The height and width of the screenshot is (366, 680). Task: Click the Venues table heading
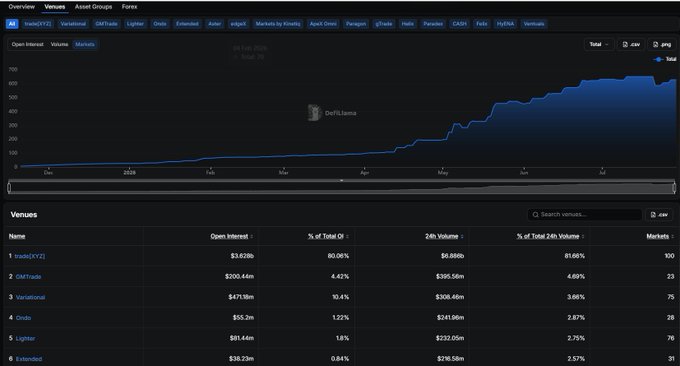(x=24, y=215)
